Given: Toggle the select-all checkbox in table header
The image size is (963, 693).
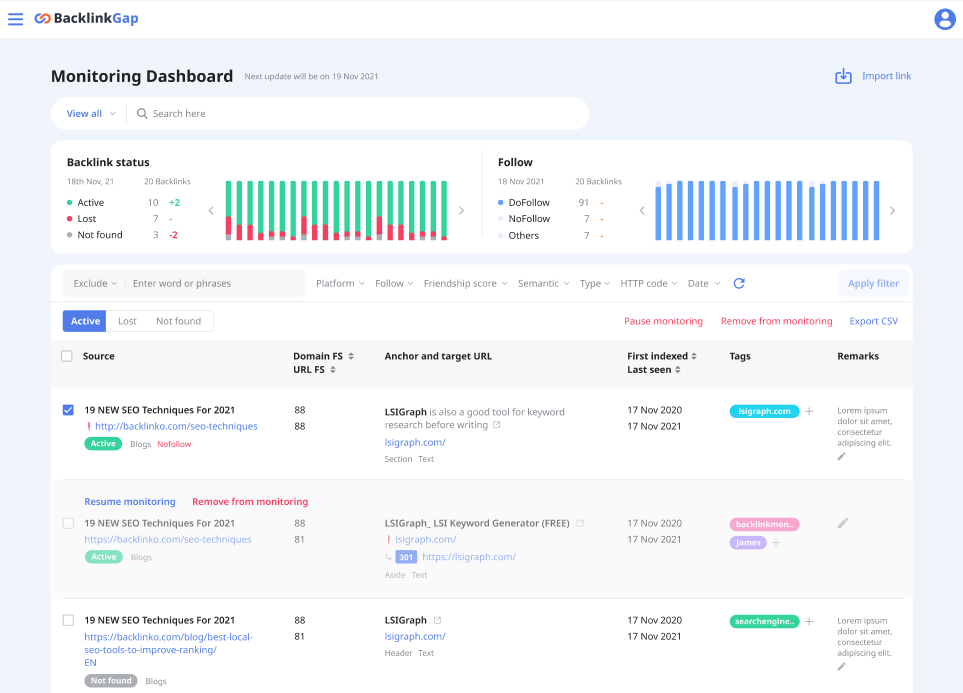Looking at the screenshot, I should [x=67, y=356].
